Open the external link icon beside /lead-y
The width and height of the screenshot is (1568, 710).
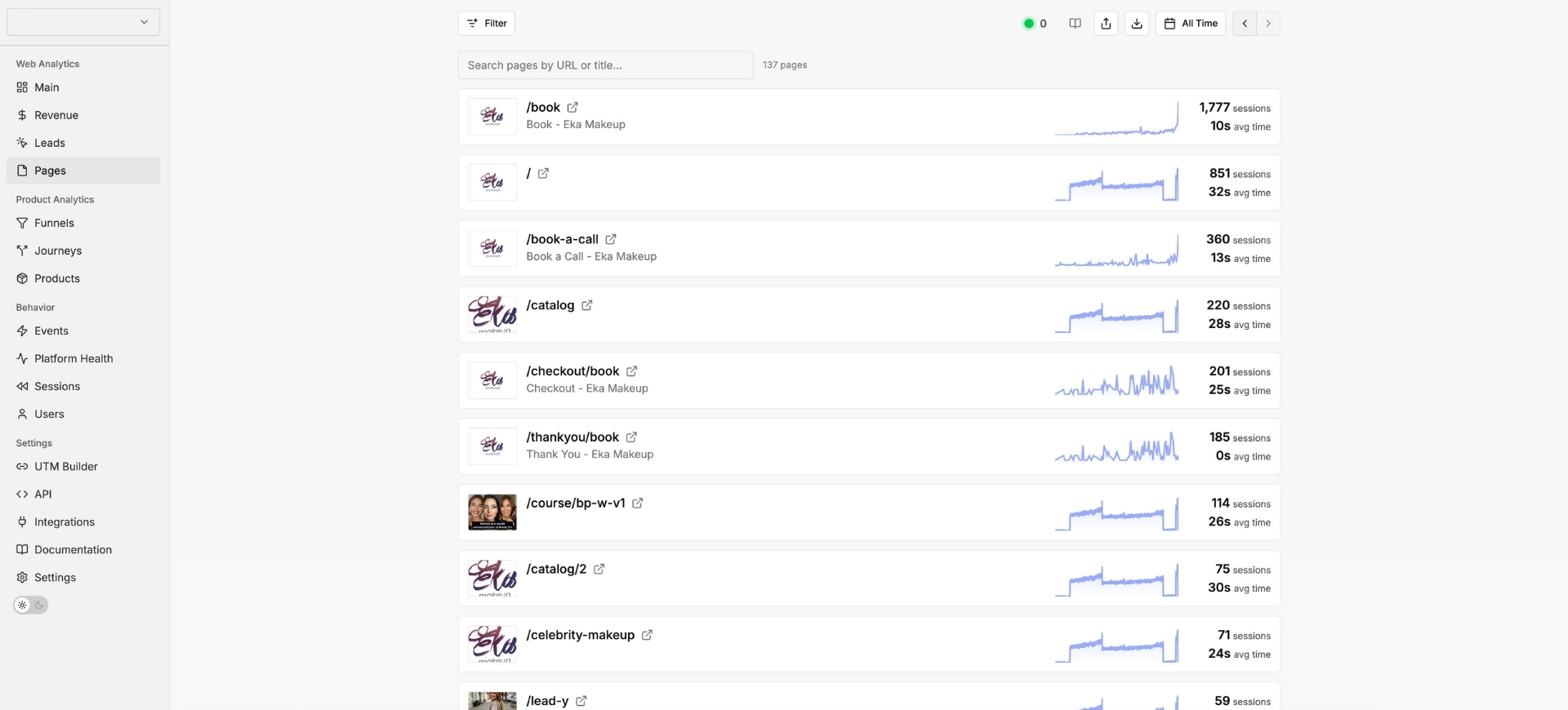click(x=581, y=702)
